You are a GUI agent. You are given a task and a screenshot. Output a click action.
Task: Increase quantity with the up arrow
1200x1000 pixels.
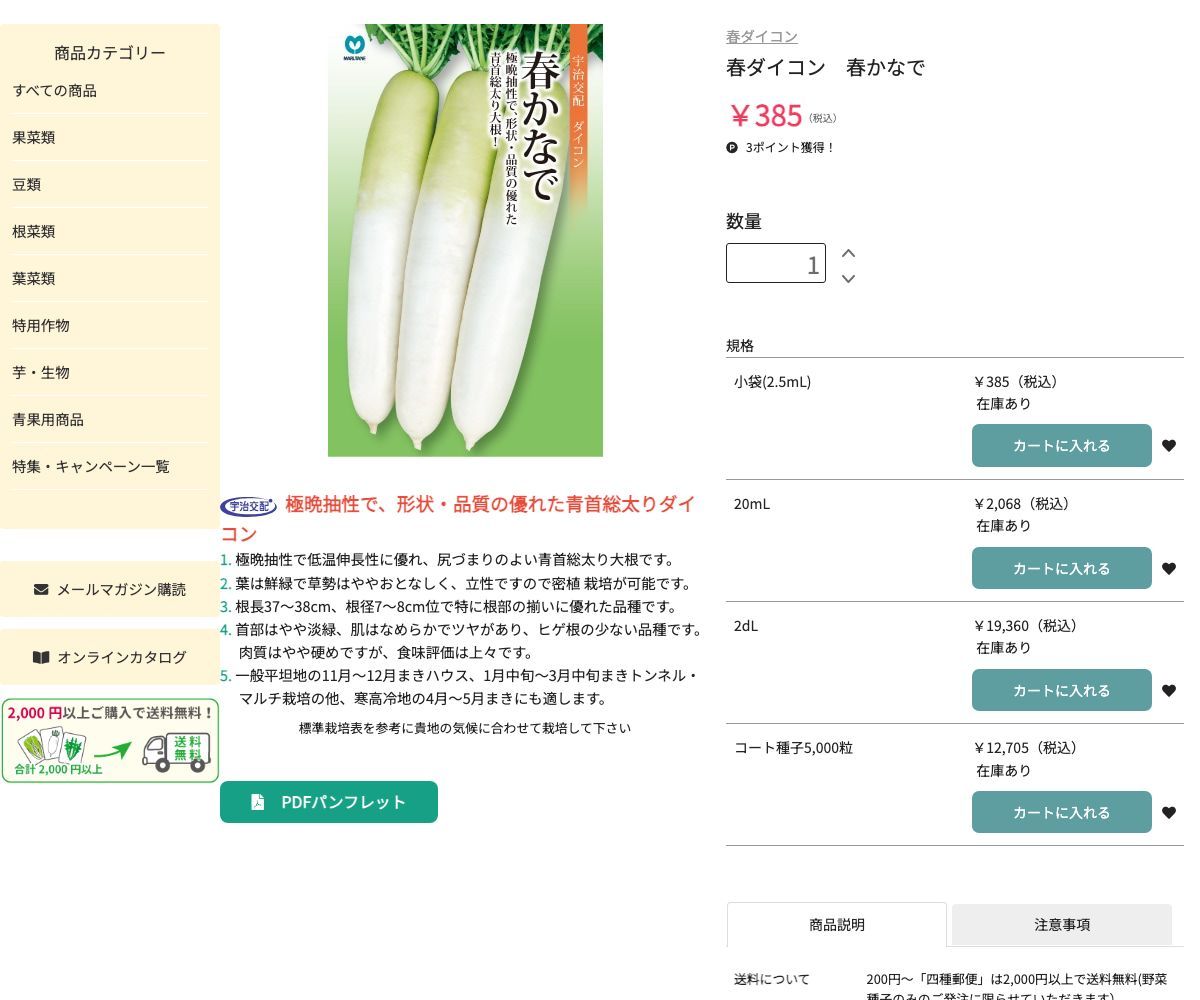pos(848,253)
